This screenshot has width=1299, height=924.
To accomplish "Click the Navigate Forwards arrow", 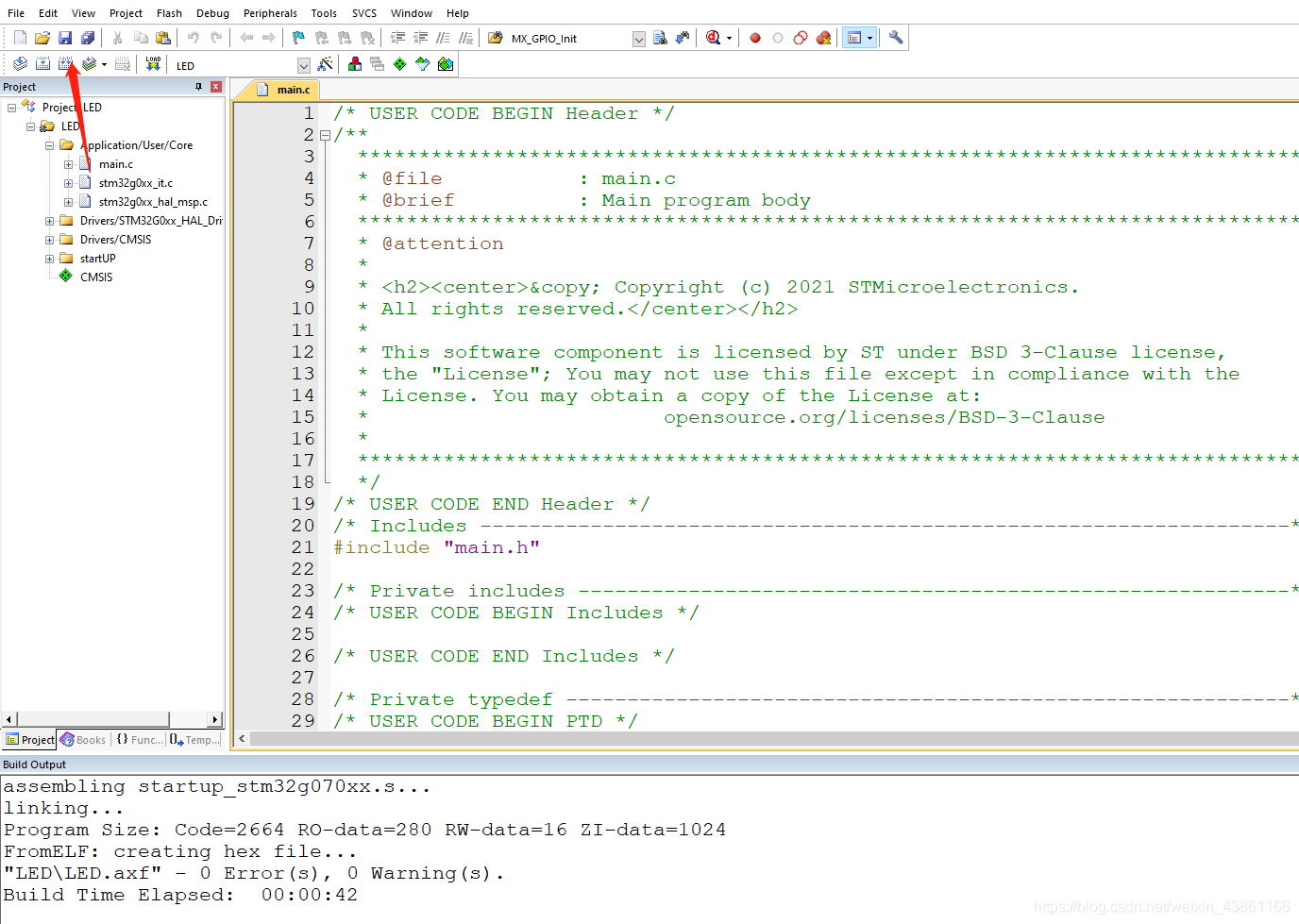I will tap(269, 38).
